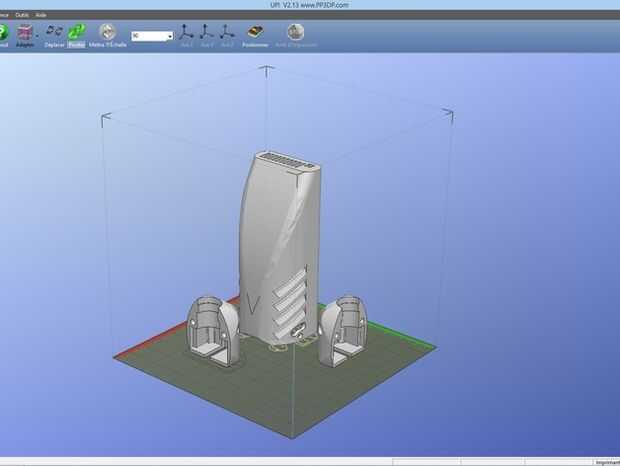Image resolution: width=620 pixels, height=466 pixels.
Task: Open the rotation angle combo box
Action: coord(152,36)
